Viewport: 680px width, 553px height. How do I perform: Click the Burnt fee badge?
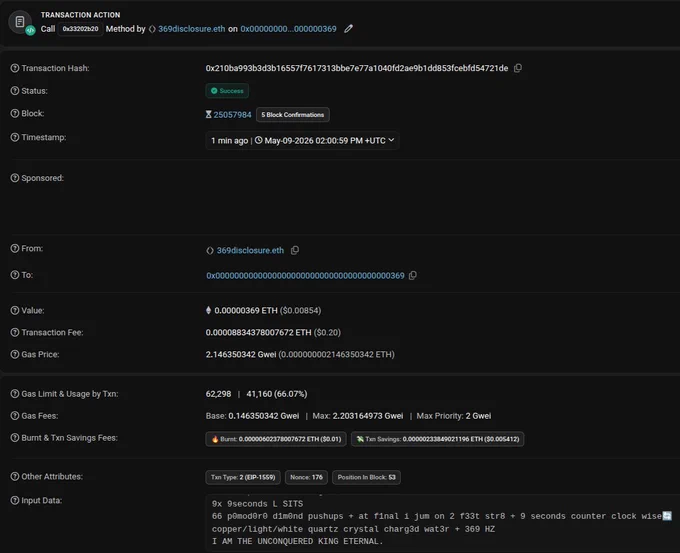276,439
